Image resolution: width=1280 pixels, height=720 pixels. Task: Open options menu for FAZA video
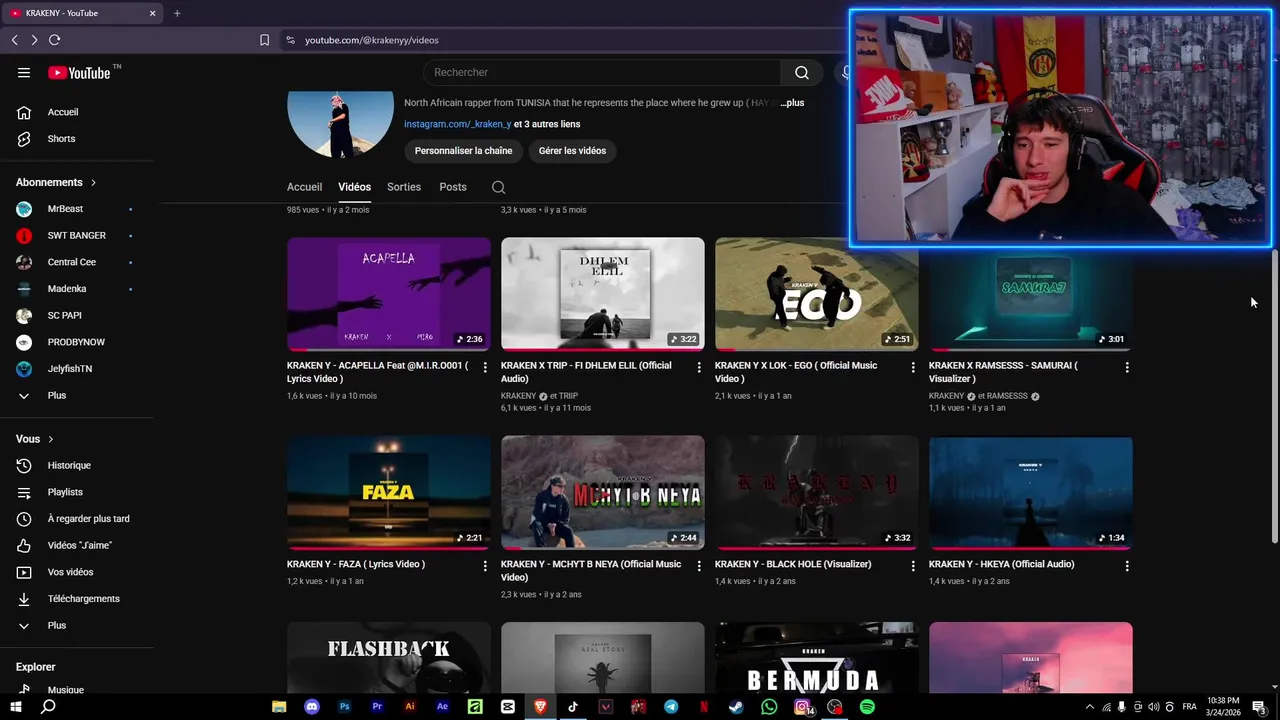(x=485, y=566)
